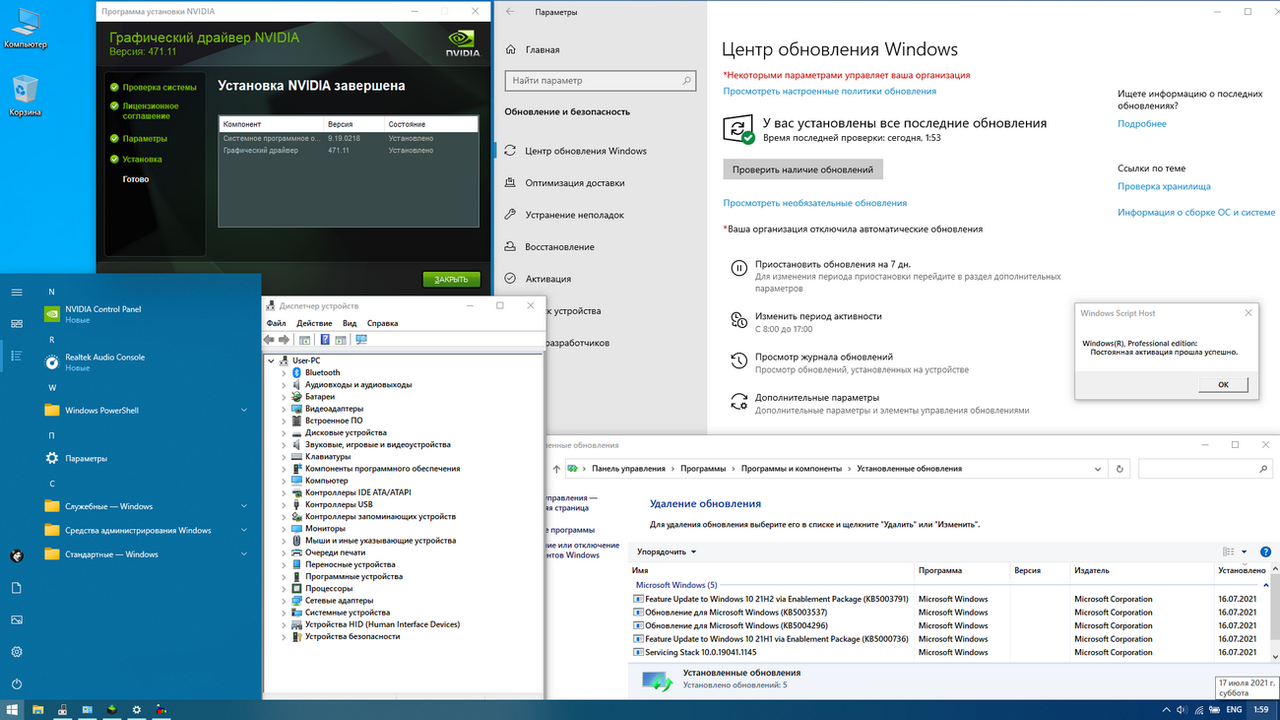The height and width of the screenshot is (720, 1280).
Task: Go to Главная in Settings sidebar
Action: [542, 49]
